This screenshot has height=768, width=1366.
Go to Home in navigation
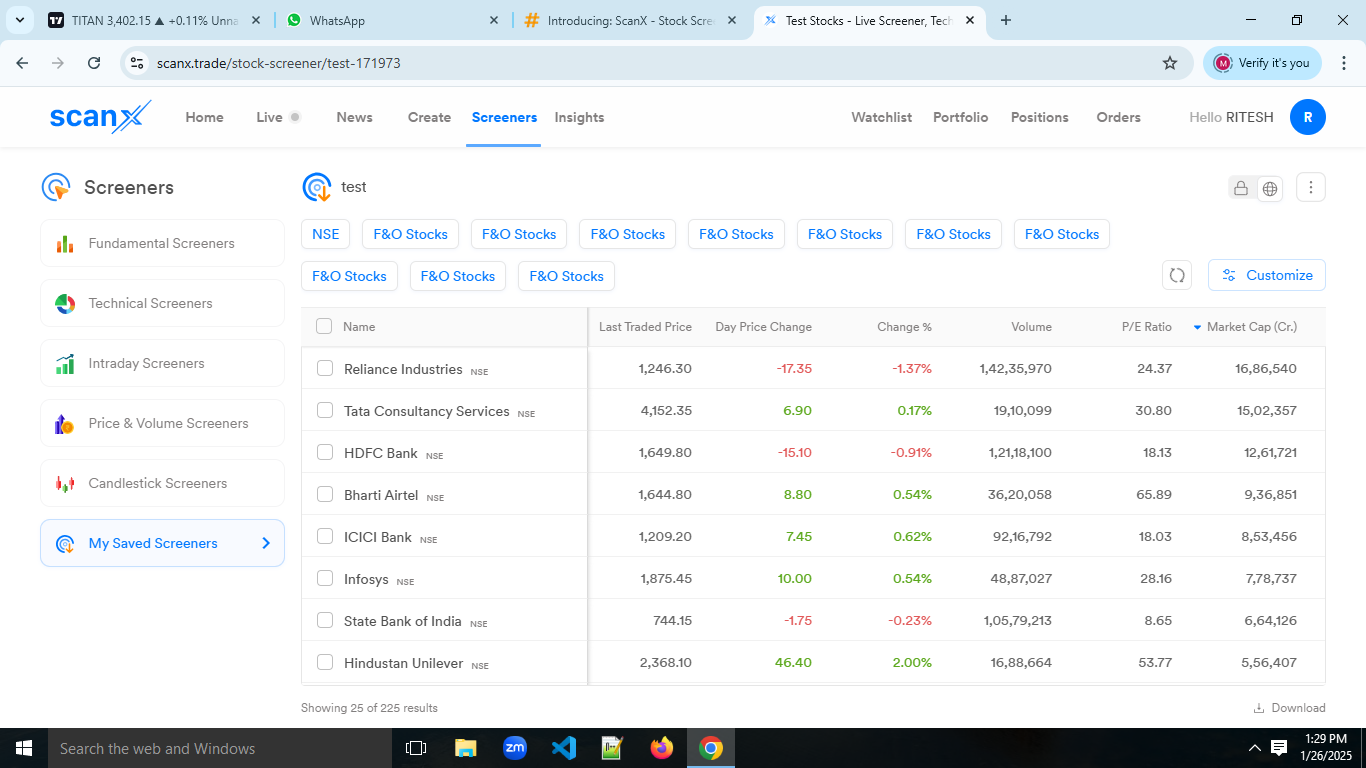204,117
